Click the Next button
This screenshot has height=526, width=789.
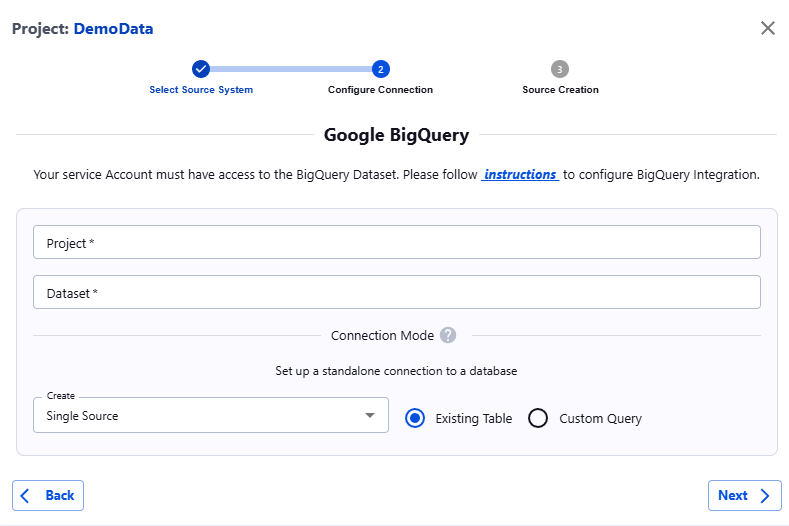(744, 495)
